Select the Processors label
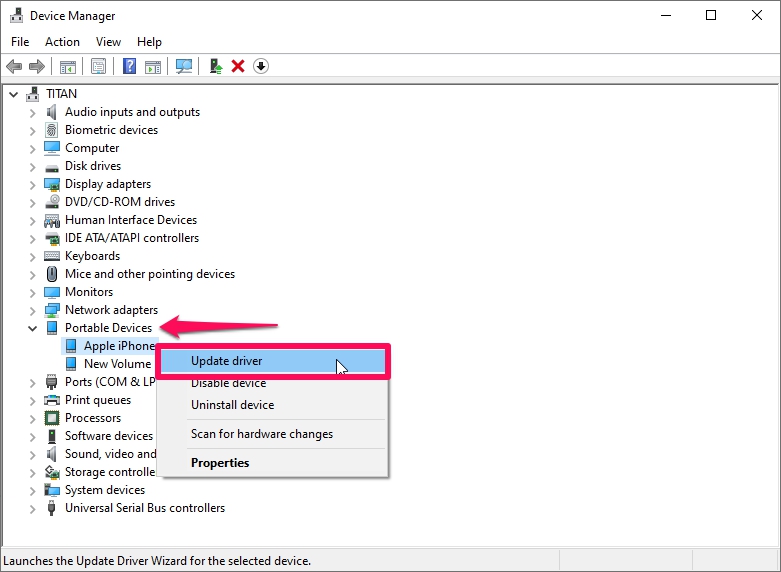Screen dimensions: 781x572 [x=93, y=418]
